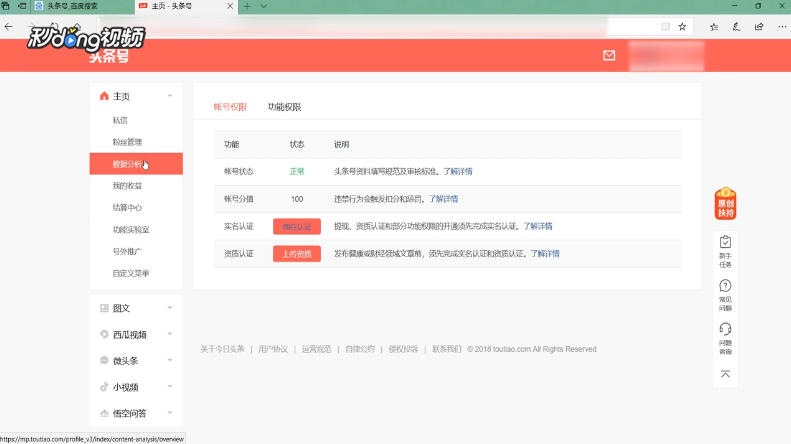Click 了解详情 link in 帐号分值 row
791x444 pixels.
[443, 199]
